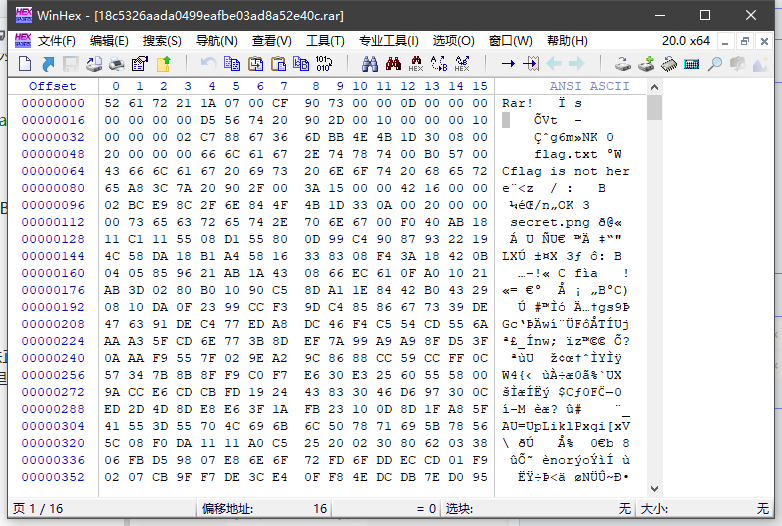Screen dimensions: 782x526
Task: Click the Replace text A-to-B icon
Action: [x=439, y=64]
